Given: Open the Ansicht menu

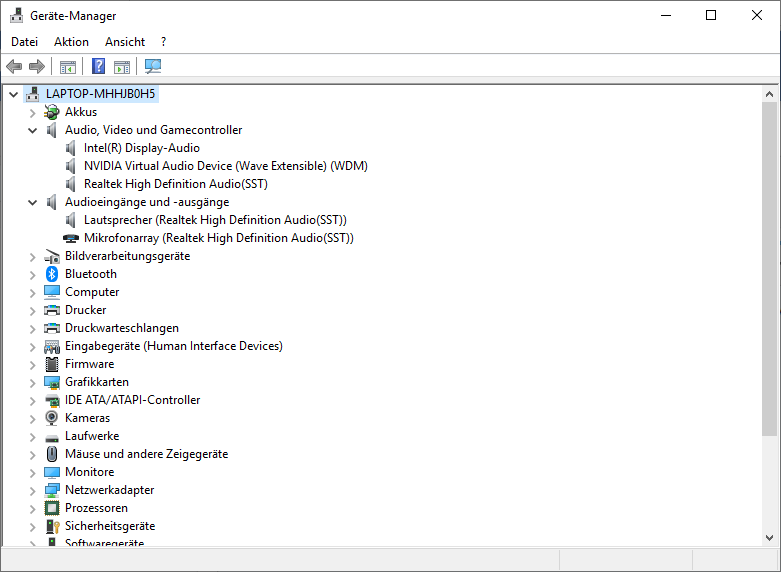Looking at the screenshot, I should tap(125, 42).
